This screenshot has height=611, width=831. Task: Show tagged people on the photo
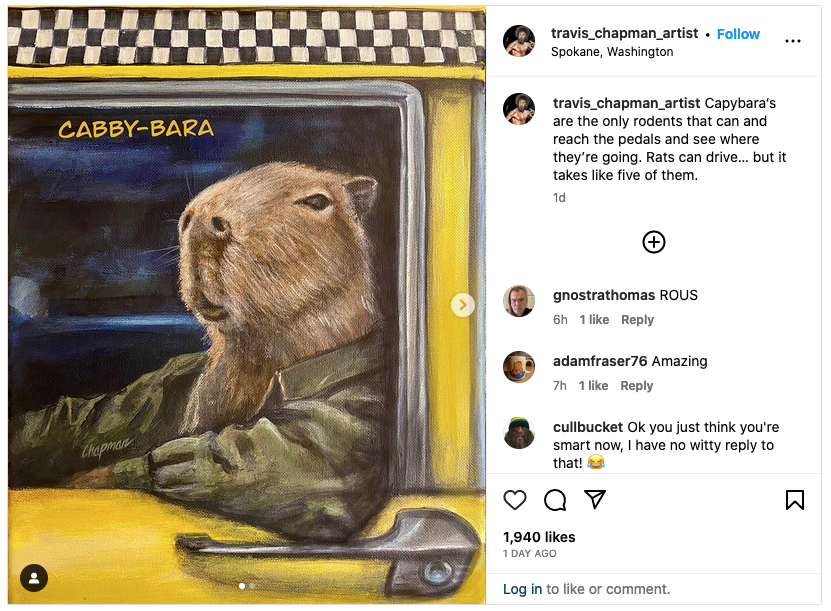pos(34,578)
